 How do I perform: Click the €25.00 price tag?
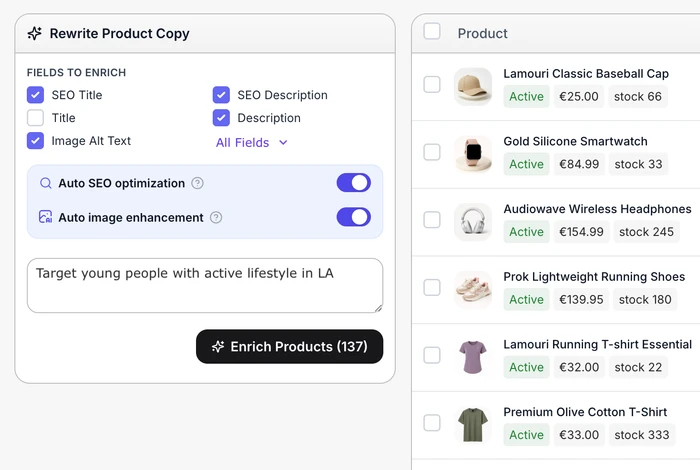point(579,96)
